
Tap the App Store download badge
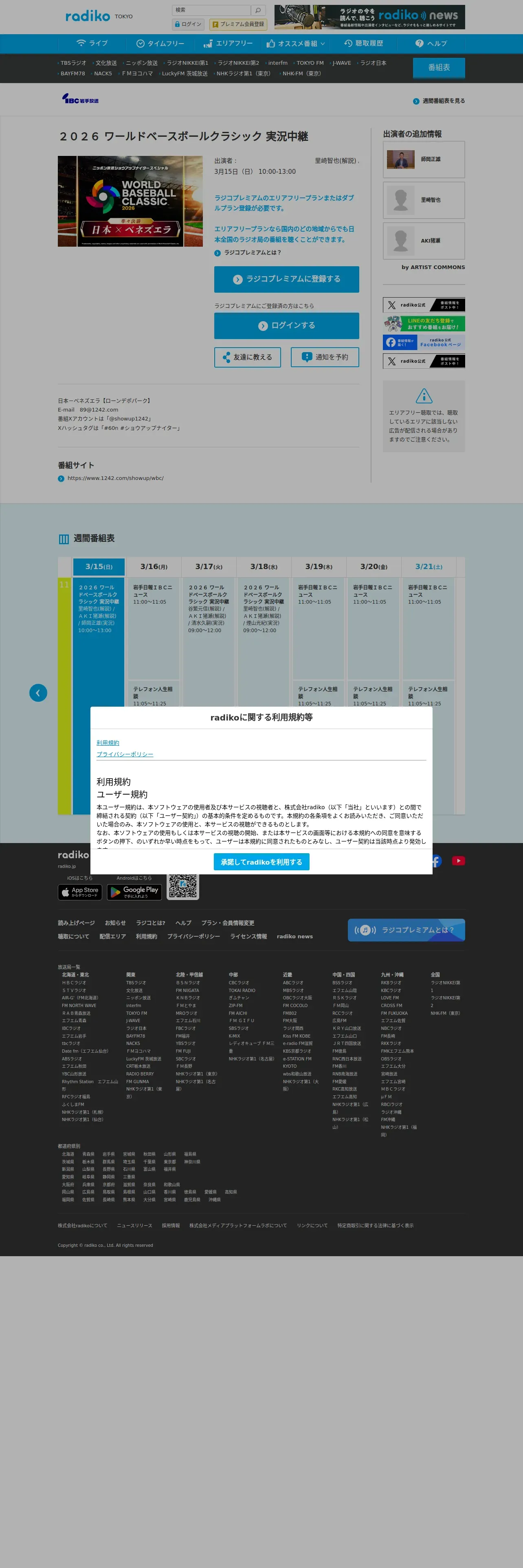[x=80, y=892]
